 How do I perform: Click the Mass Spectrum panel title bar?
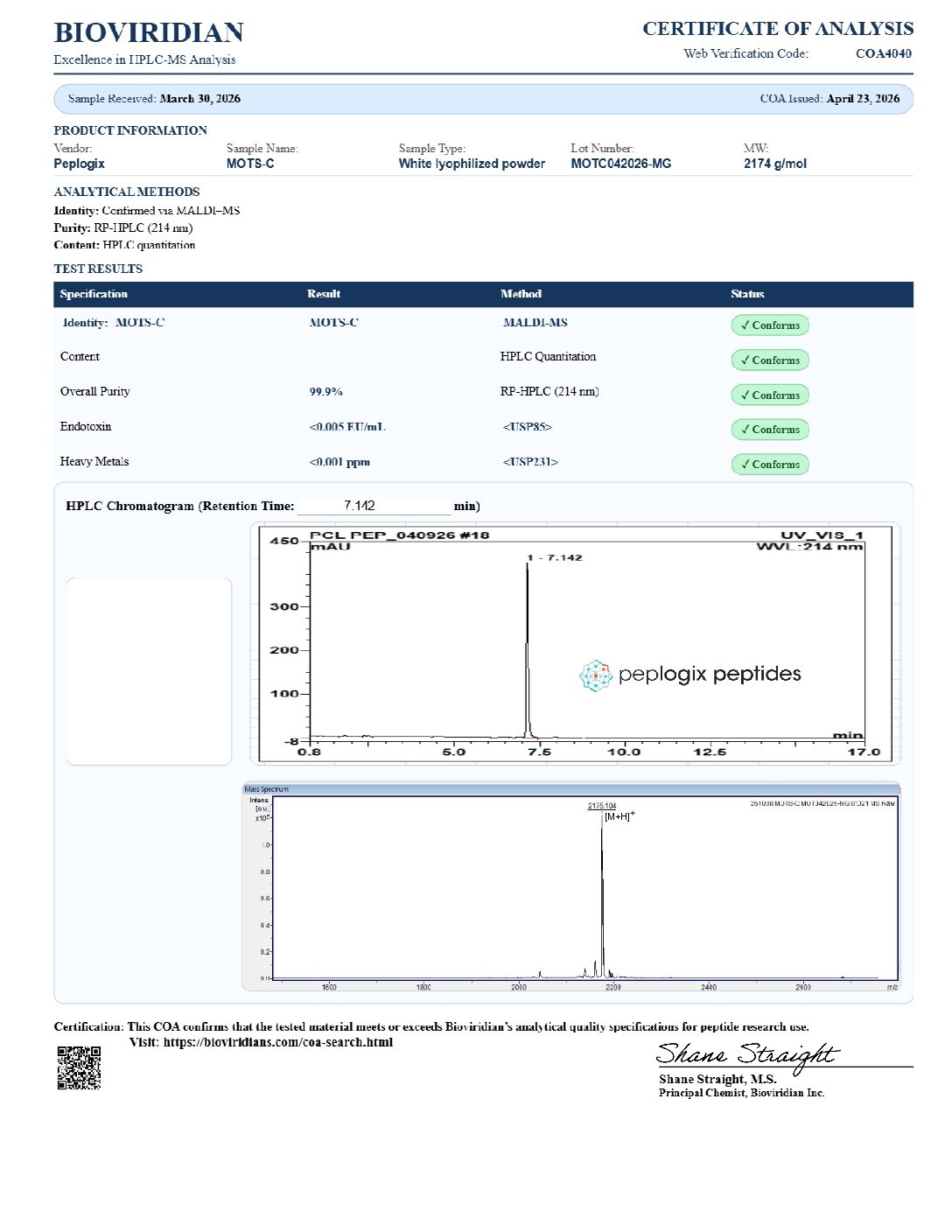[571, 789]
